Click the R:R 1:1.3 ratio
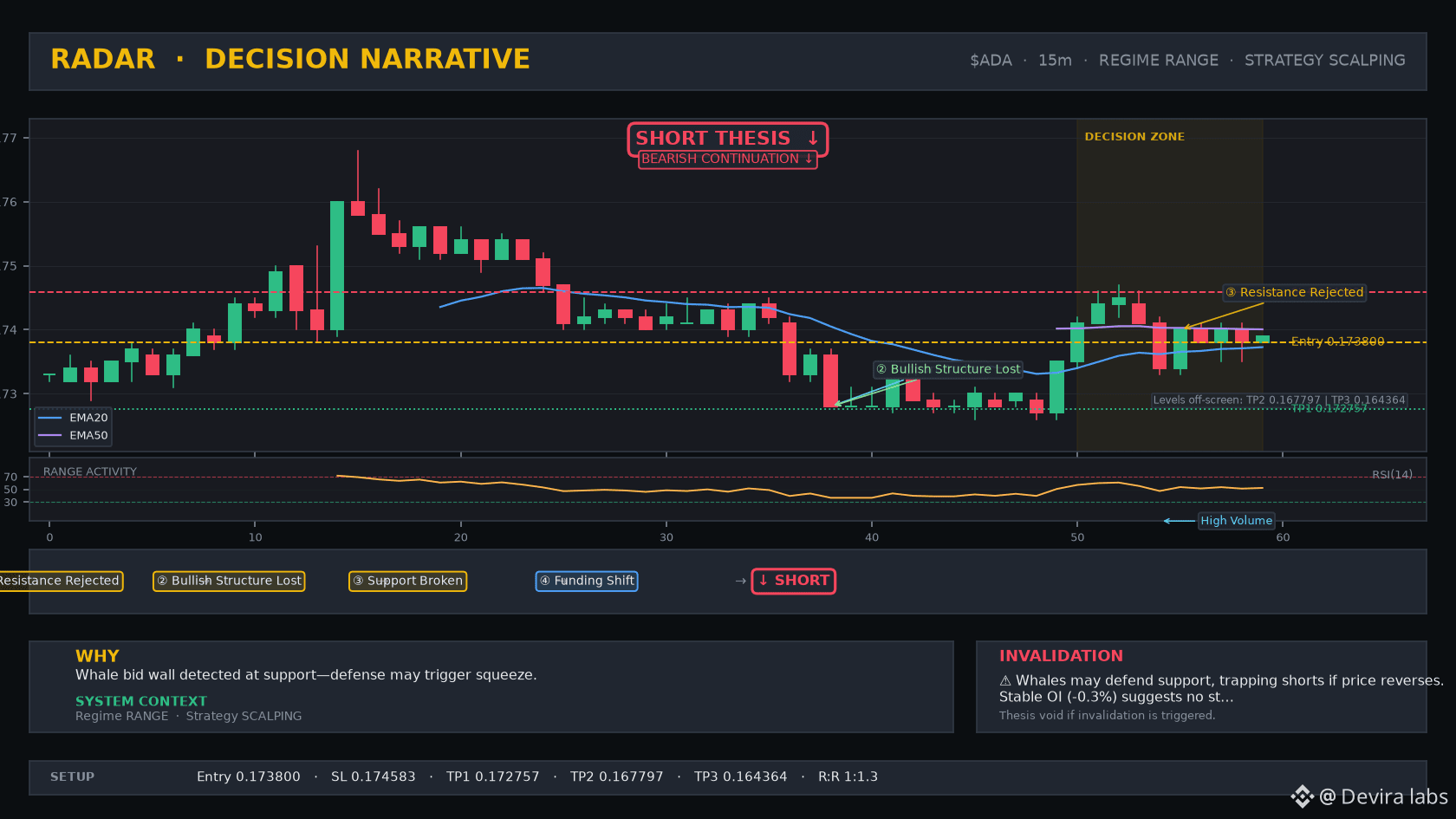 848,777
